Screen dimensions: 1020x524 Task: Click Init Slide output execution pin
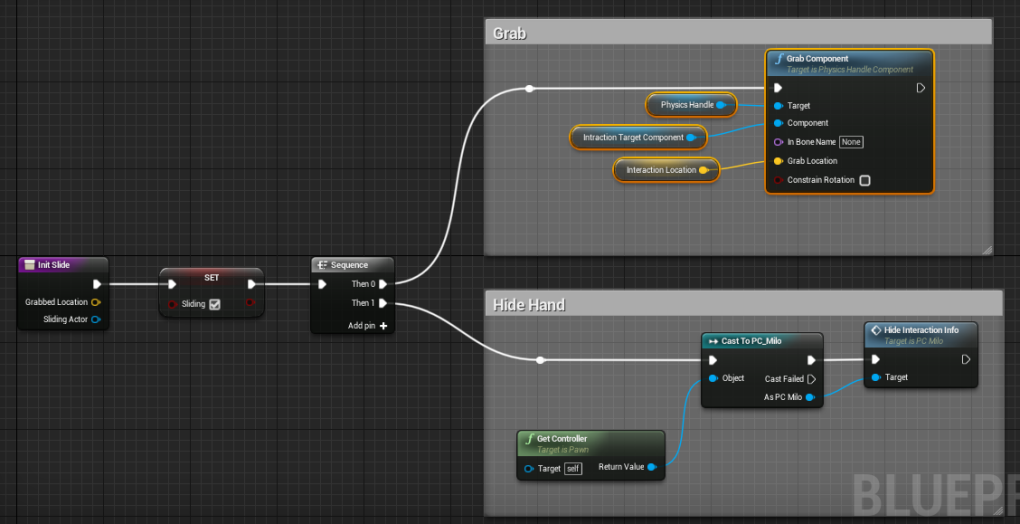pyautogui.click(x=97, y=284)
